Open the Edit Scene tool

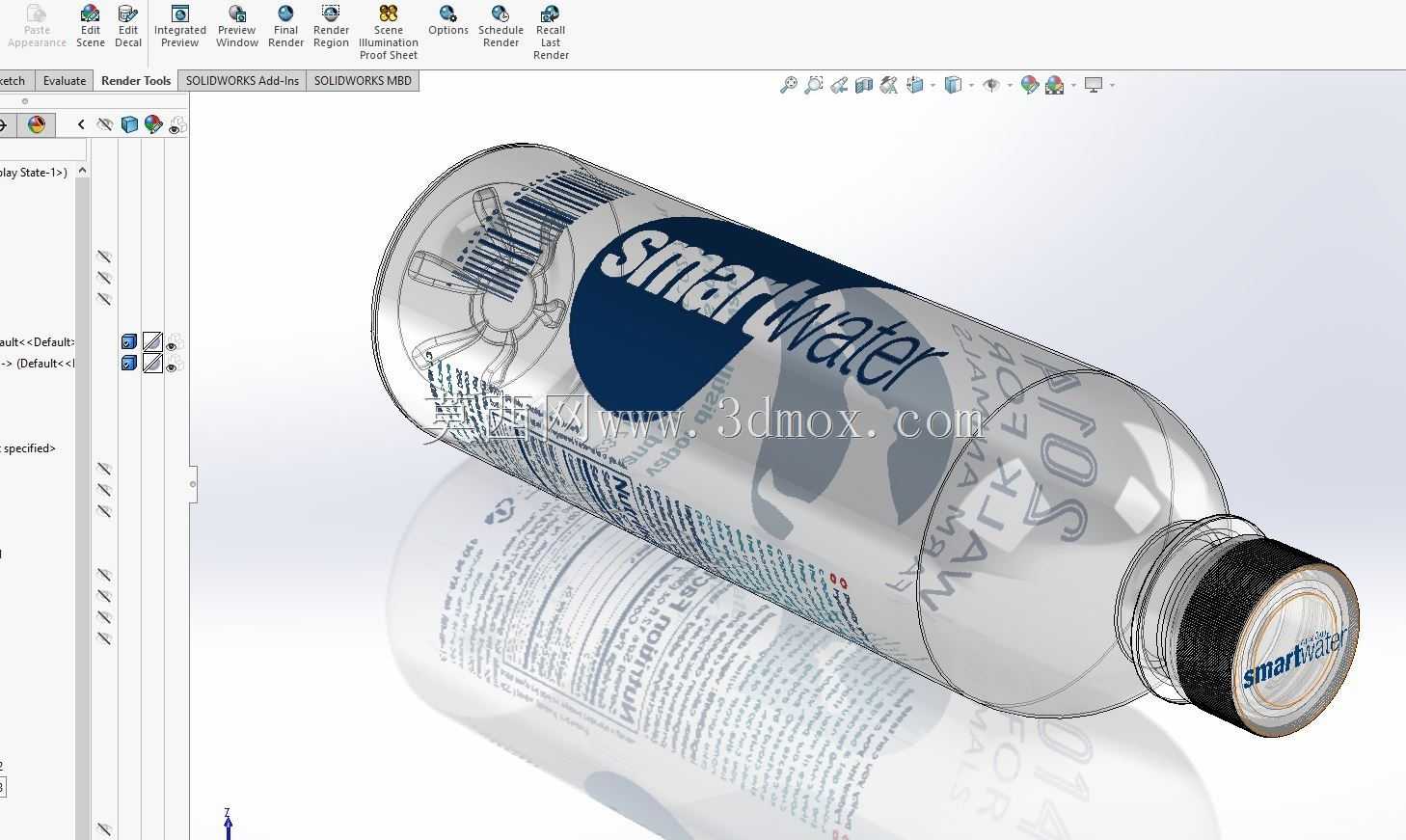(90, 26)
